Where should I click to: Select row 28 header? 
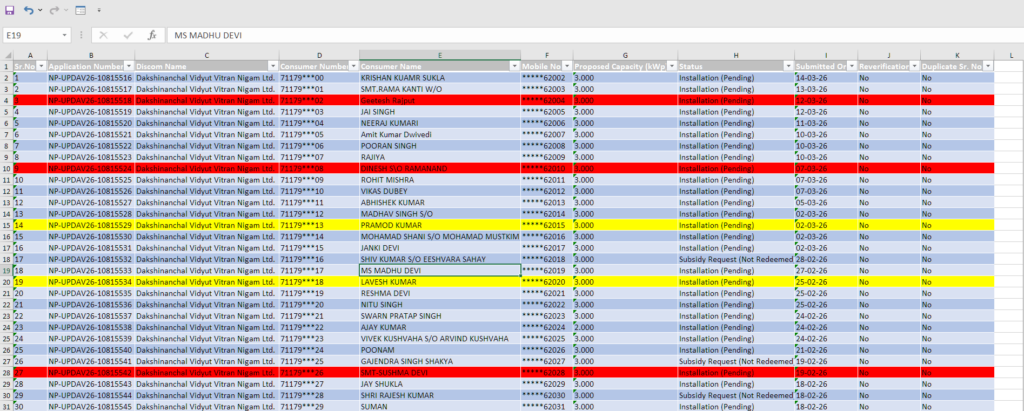(7, 372)
